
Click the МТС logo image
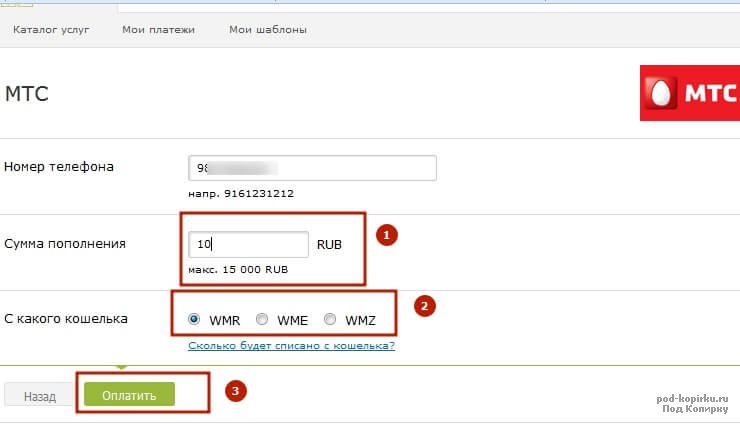tap(690, 93)
